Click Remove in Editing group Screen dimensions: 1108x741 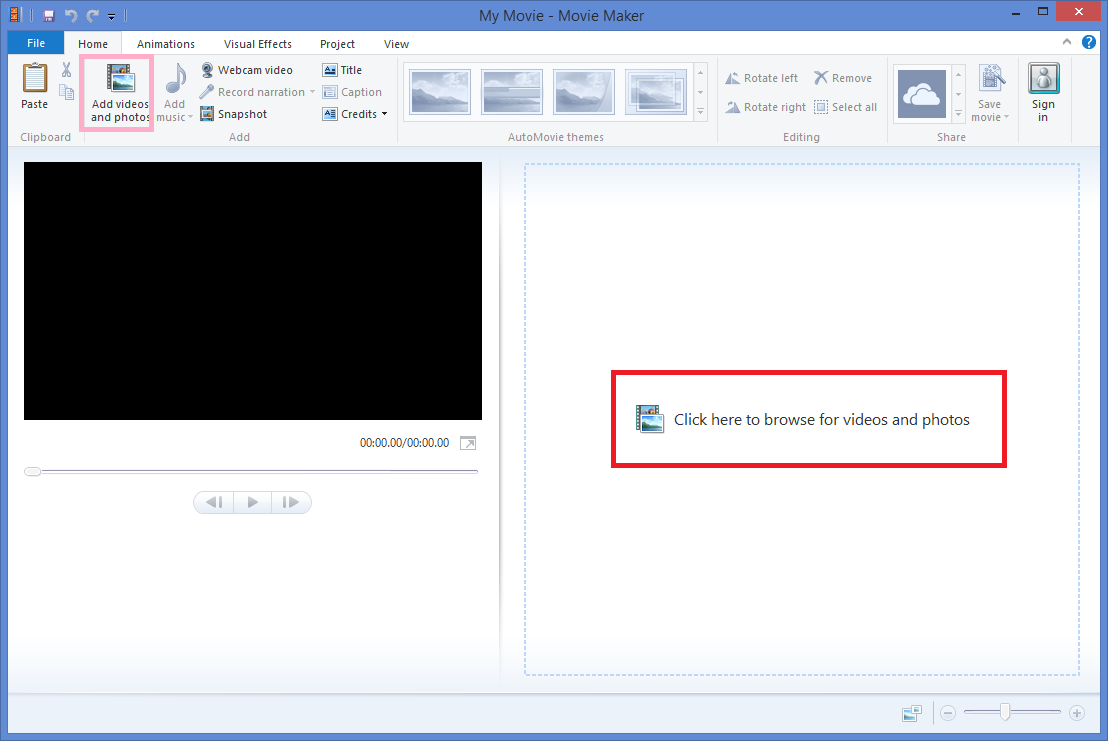coord(843,78)
